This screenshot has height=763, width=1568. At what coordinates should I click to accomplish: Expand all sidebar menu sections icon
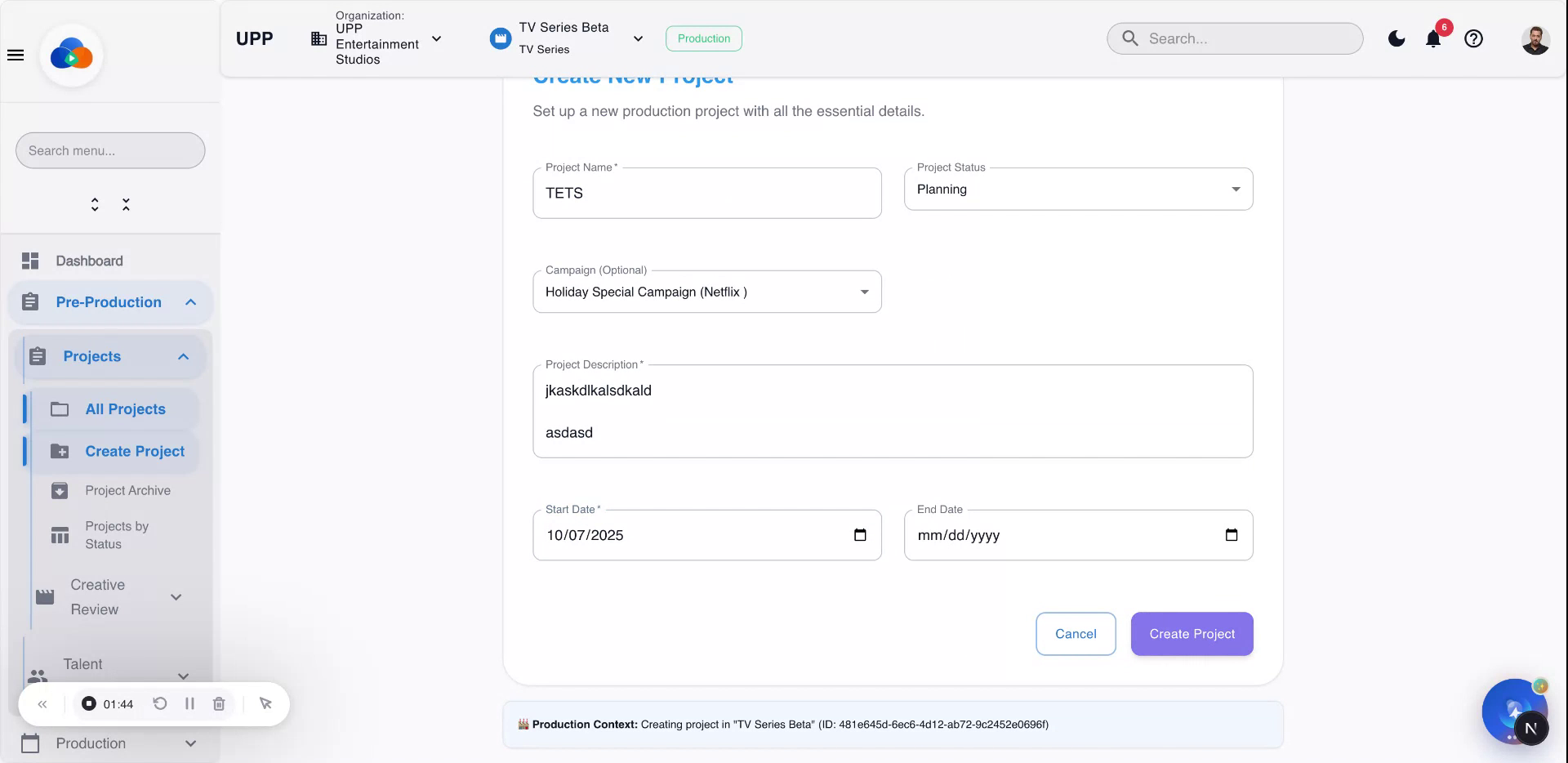pyautogui.click(x=95, y=204)
